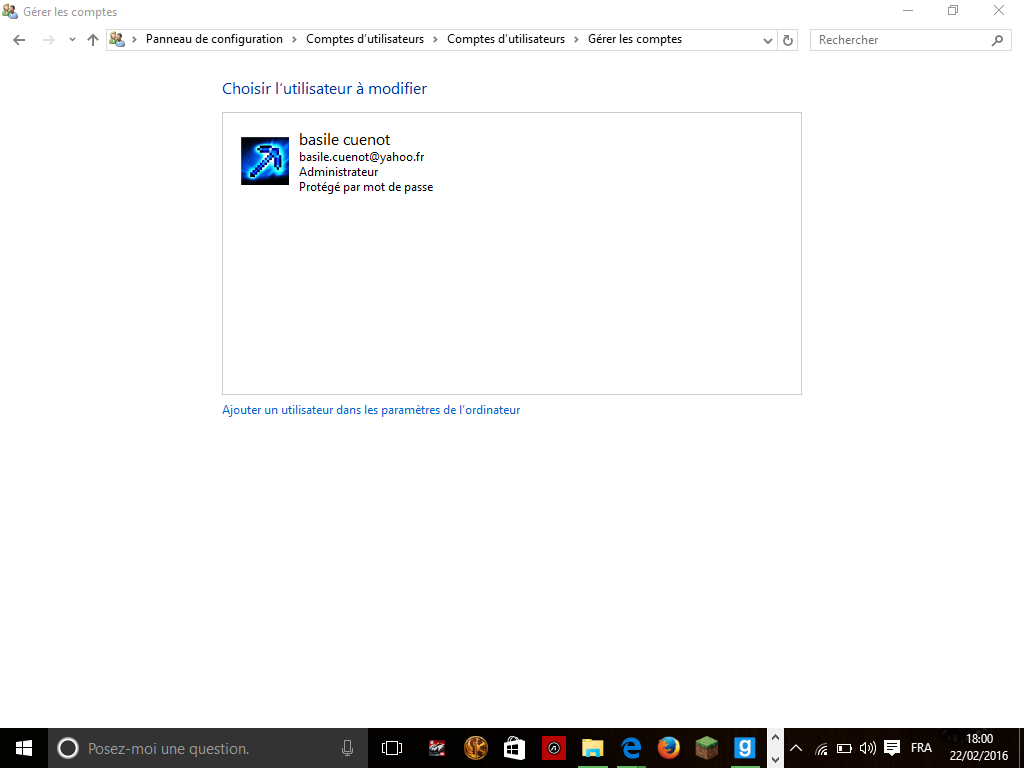1024x768 pixels.
Task: Open Microsoft Edge from taskbar
Action: pos(631,748)
